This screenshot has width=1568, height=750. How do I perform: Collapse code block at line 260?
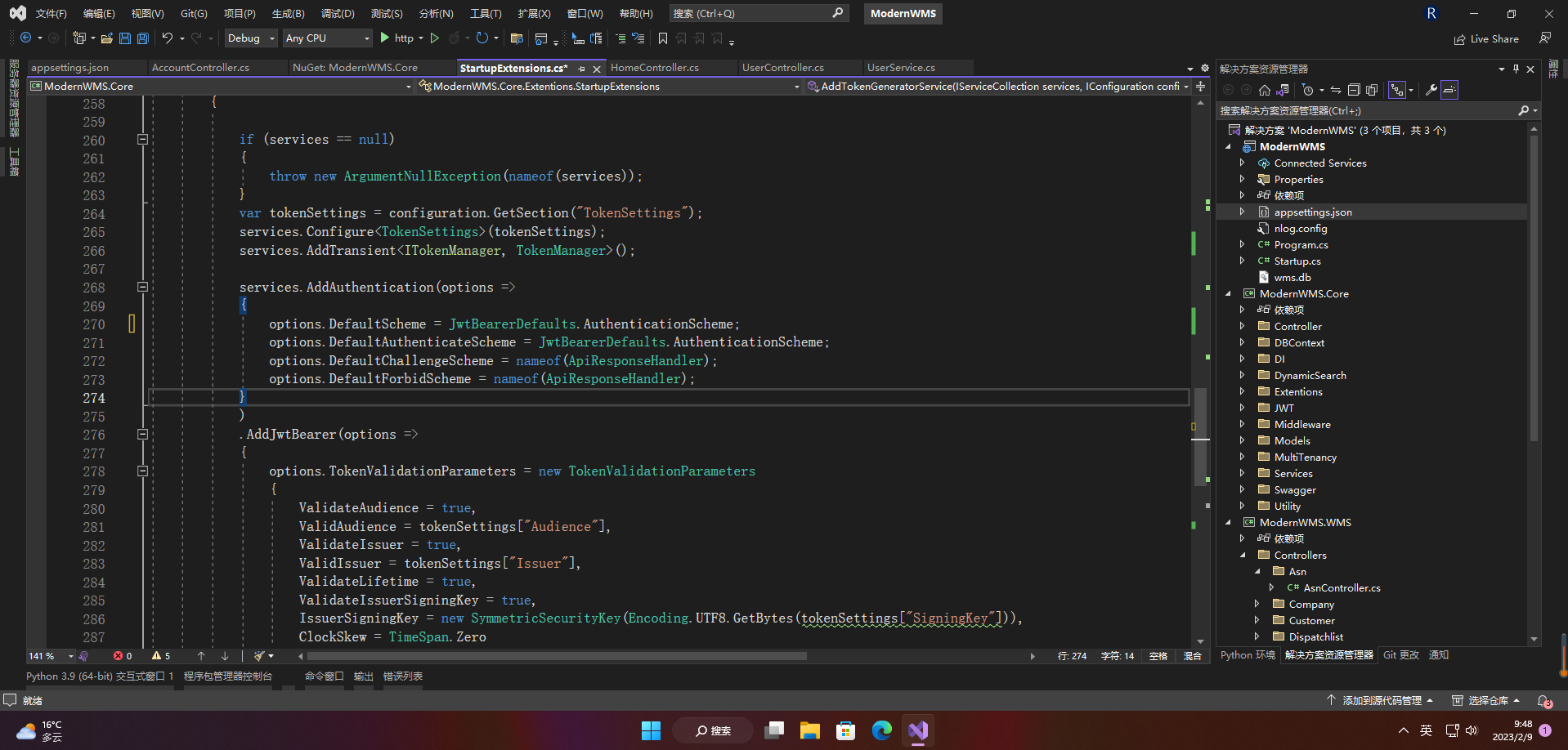pos(142,140)
